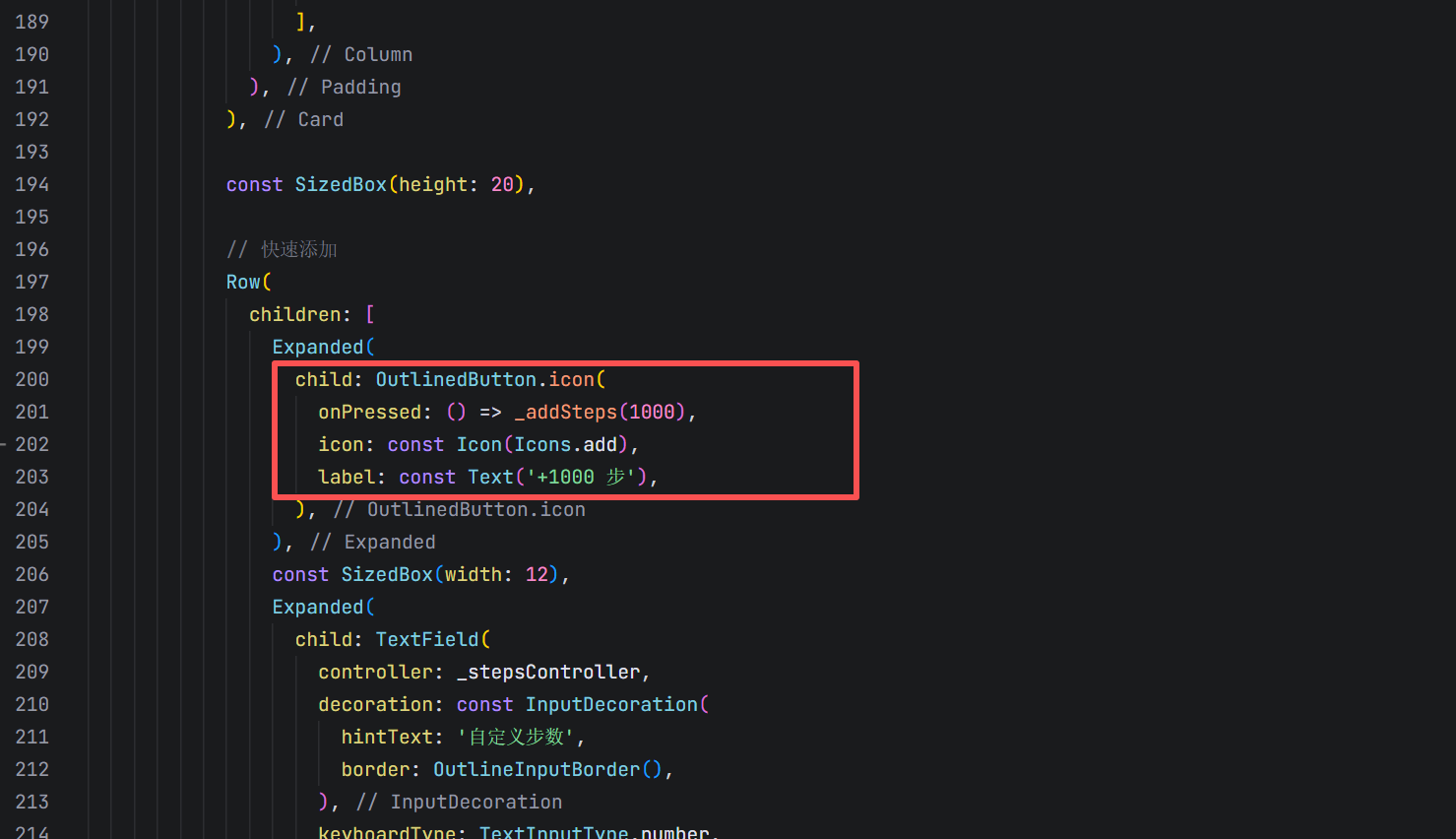Click the '// Expanded' closing comment
The width and height of the screenshot is (1456, 839).
coord(373,542)
